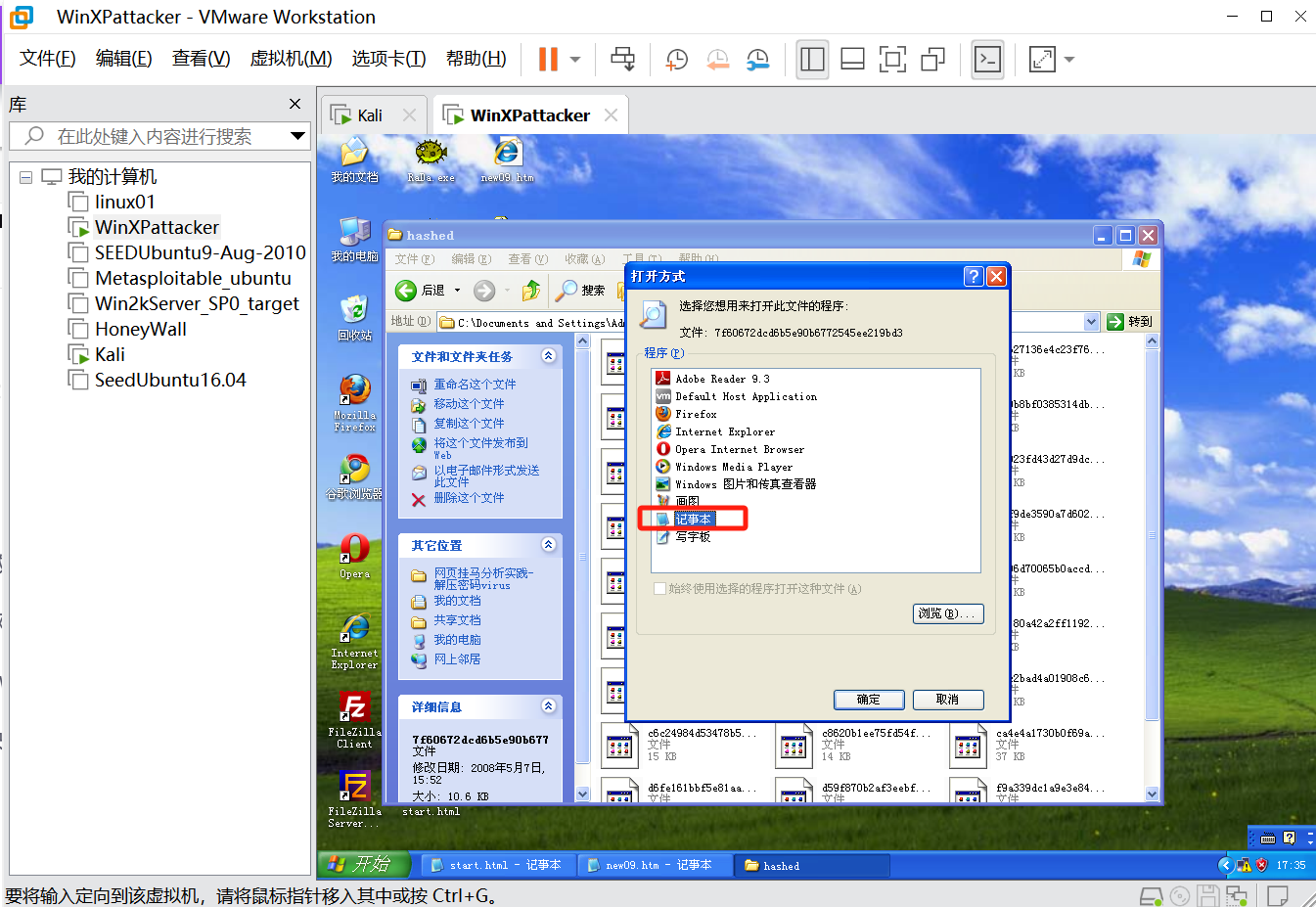Choose Opera Internet Browser in list
1316x907 pixels.
pyautogui.click(x=740, y=449)
